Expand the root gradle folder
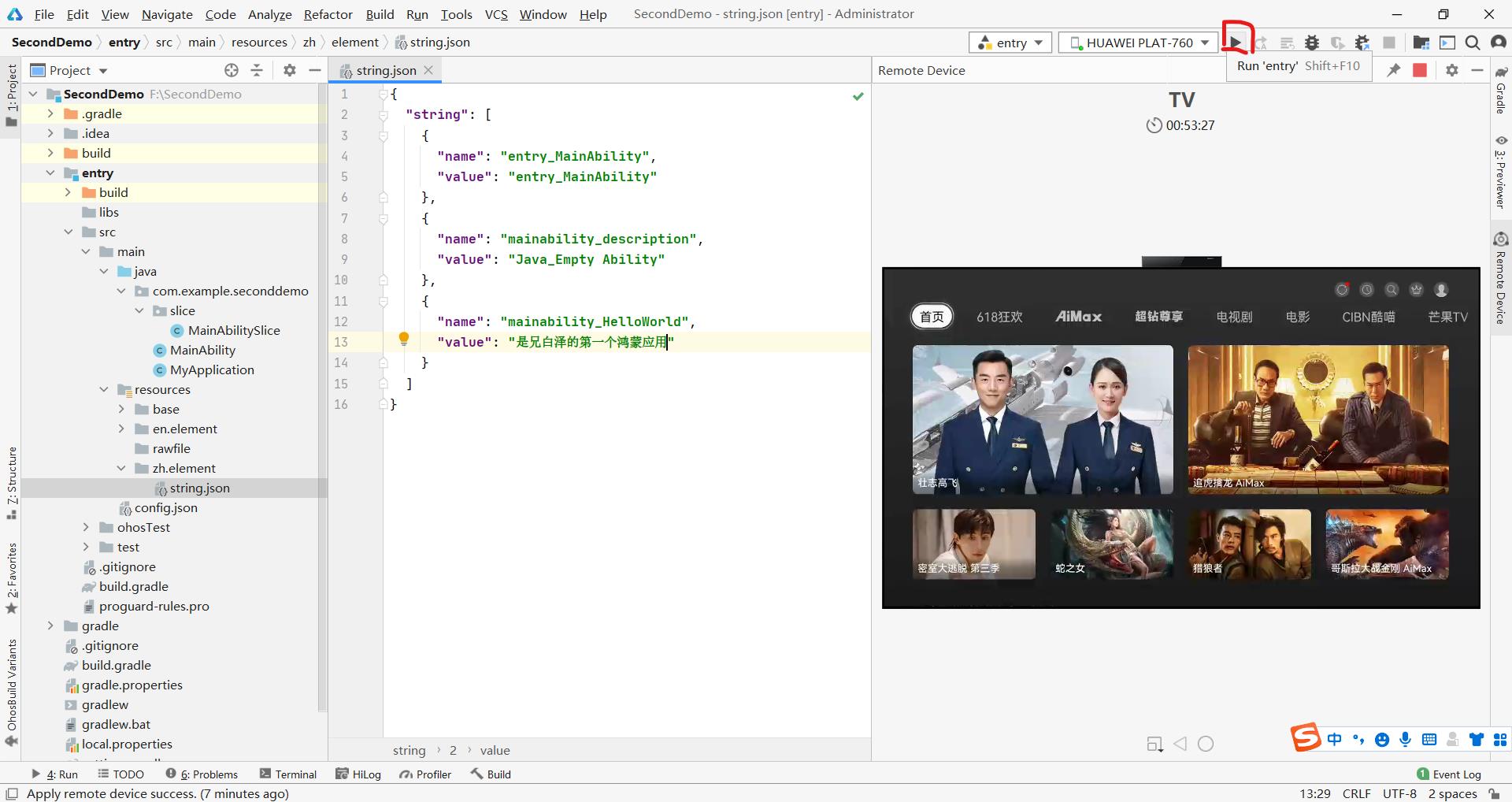The width and height of the screenshot is (1512, 802). pos(50,626)
